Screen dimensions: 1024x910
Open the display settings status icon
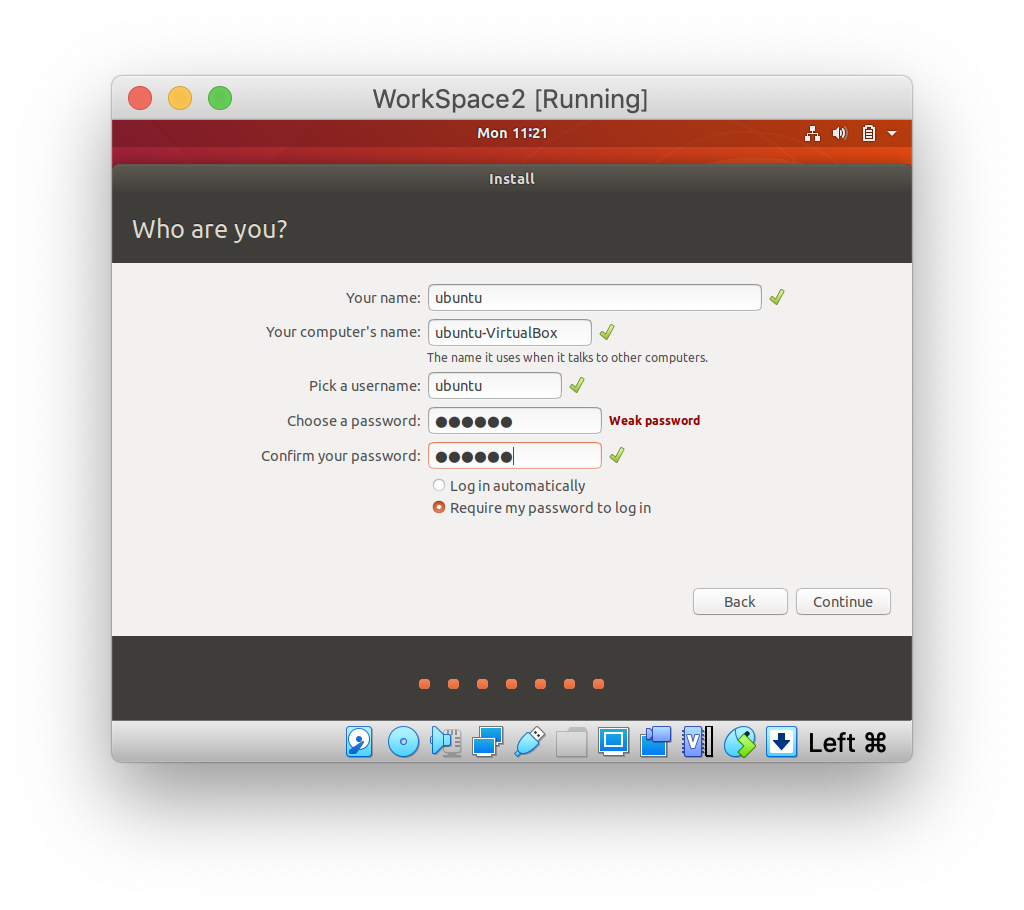pos(613,741)
